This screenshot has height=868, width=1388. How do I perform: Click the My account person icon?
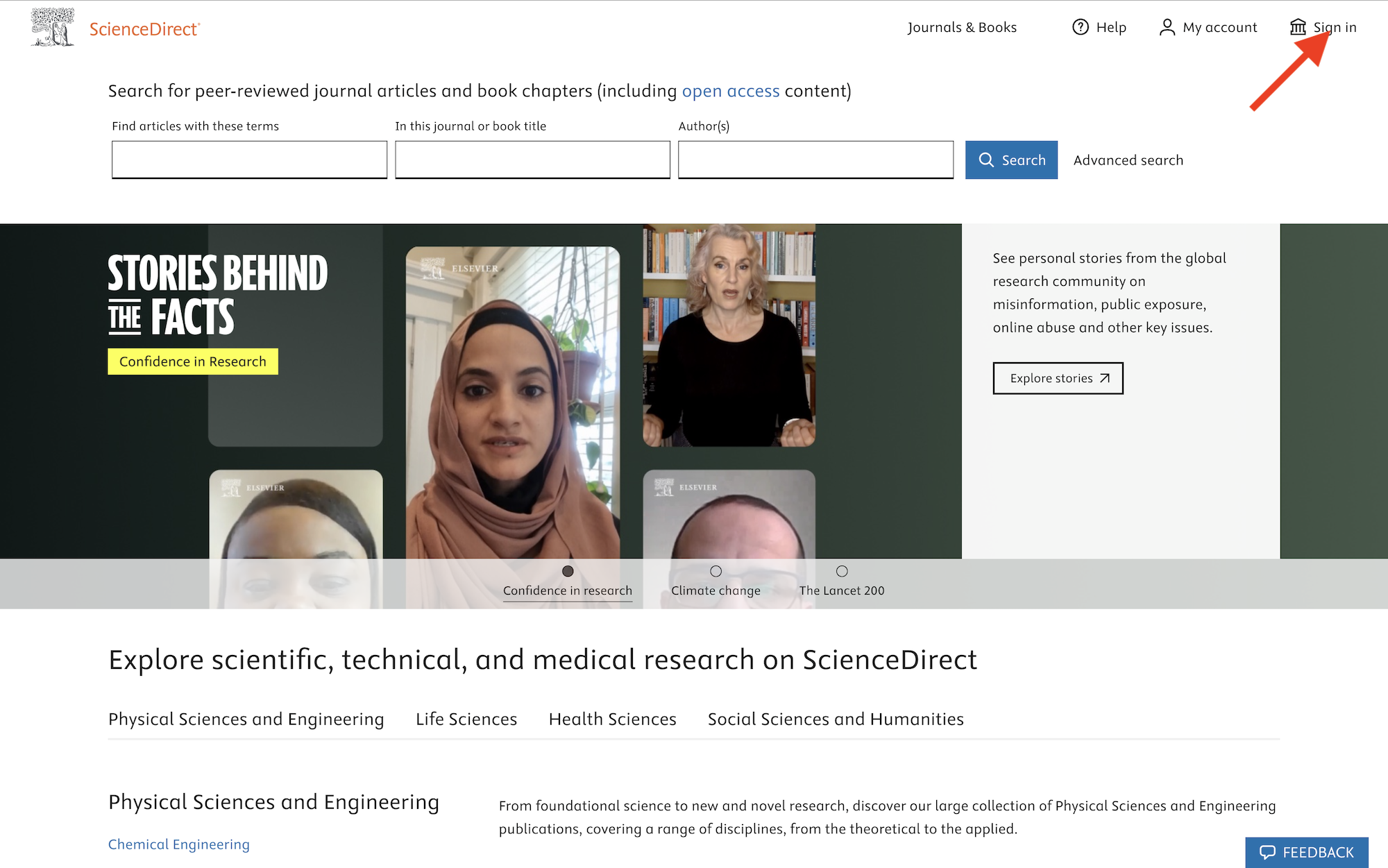tap(1167, 27)
